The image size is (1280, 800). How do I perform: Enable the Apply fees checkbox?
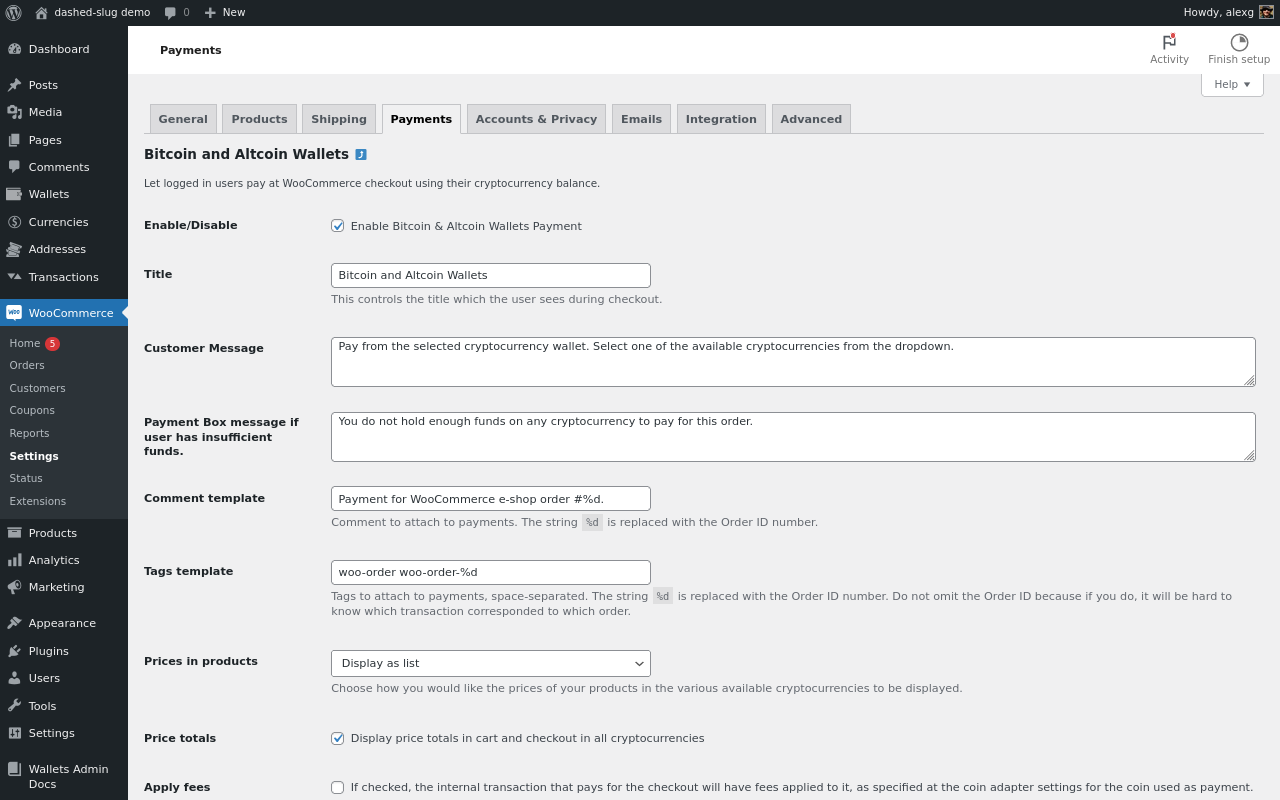point(338,787)
